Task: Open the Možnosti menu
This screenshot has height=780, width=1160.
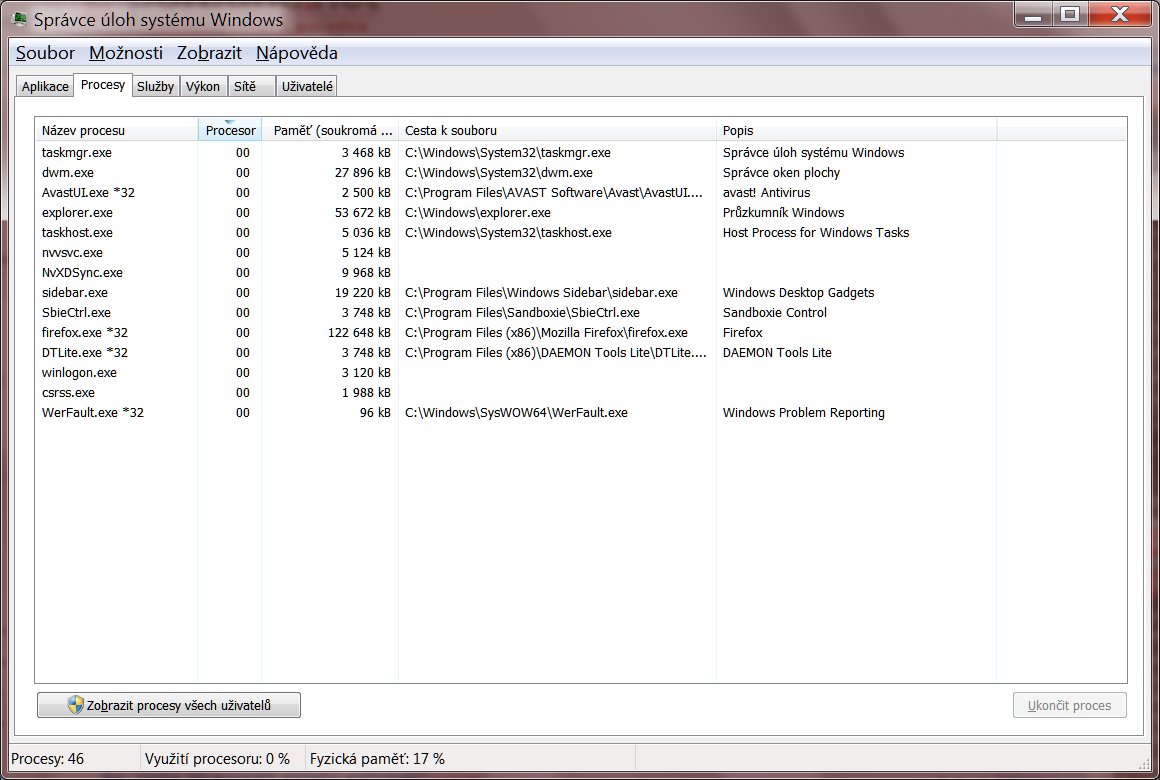Action: tap(126, 53)
